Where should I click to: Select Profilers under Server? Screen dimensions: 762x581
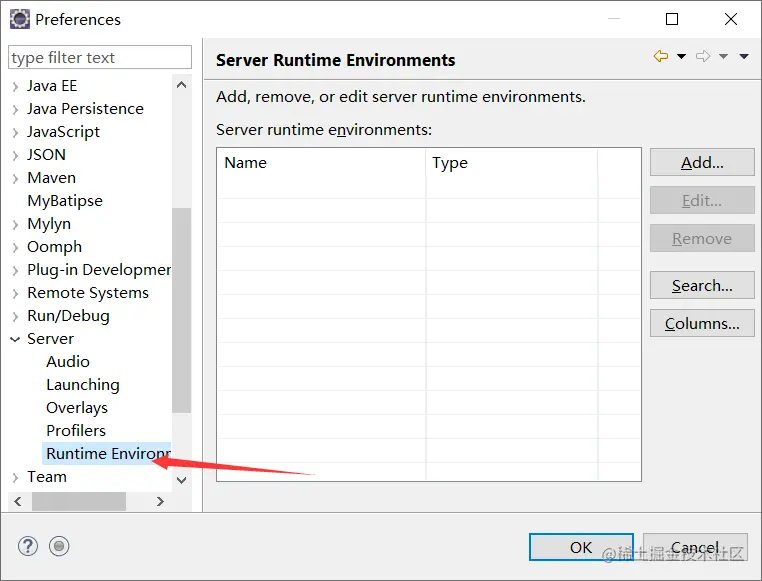click(76, 430)
